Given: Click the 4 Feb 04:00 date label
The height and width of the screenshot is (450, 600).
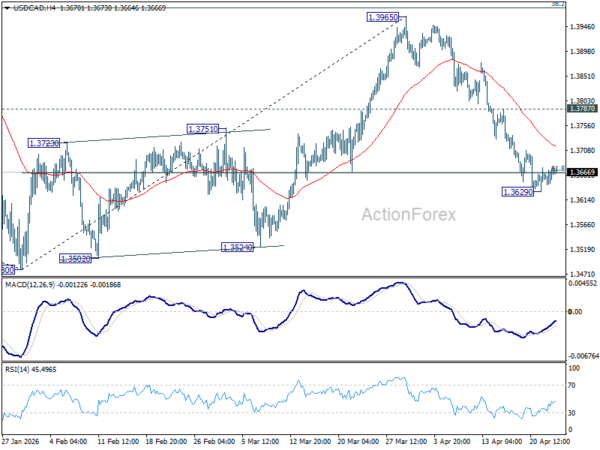Looking at the screenshot, I should (x=69, y=441).
